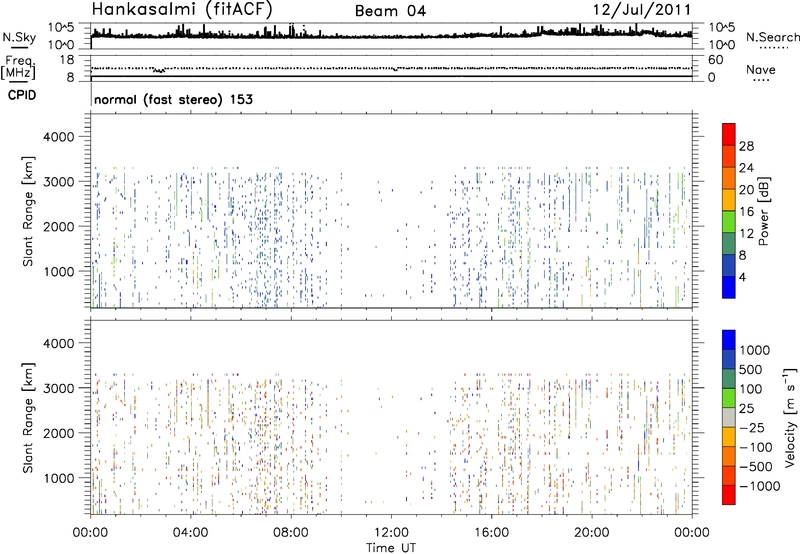
Task: Click the N.Search legend label
Action: pyautogui.click(x=772, y=37)
